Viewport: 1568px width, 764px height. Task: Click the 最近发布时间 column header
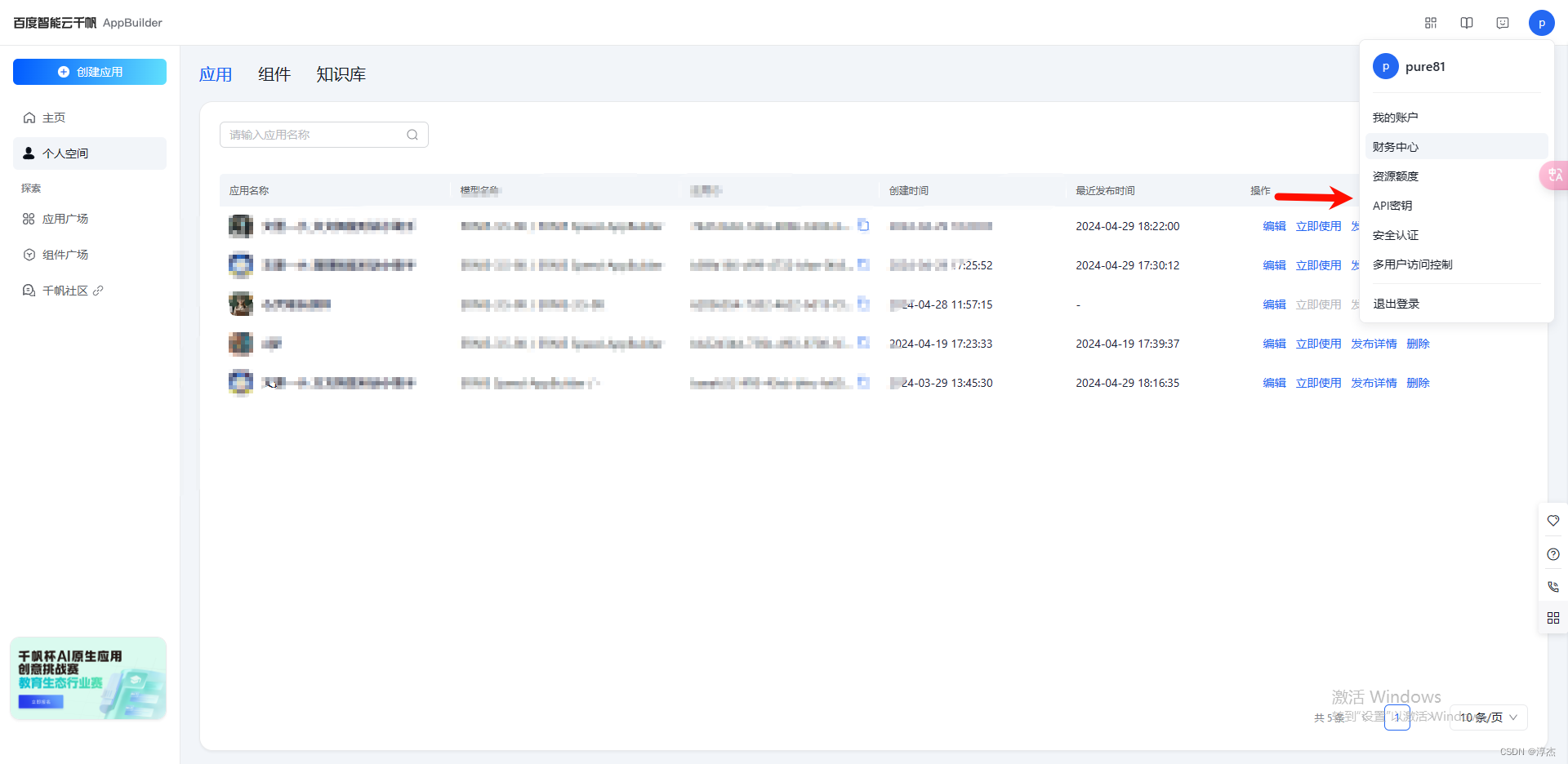[1105, 190]
